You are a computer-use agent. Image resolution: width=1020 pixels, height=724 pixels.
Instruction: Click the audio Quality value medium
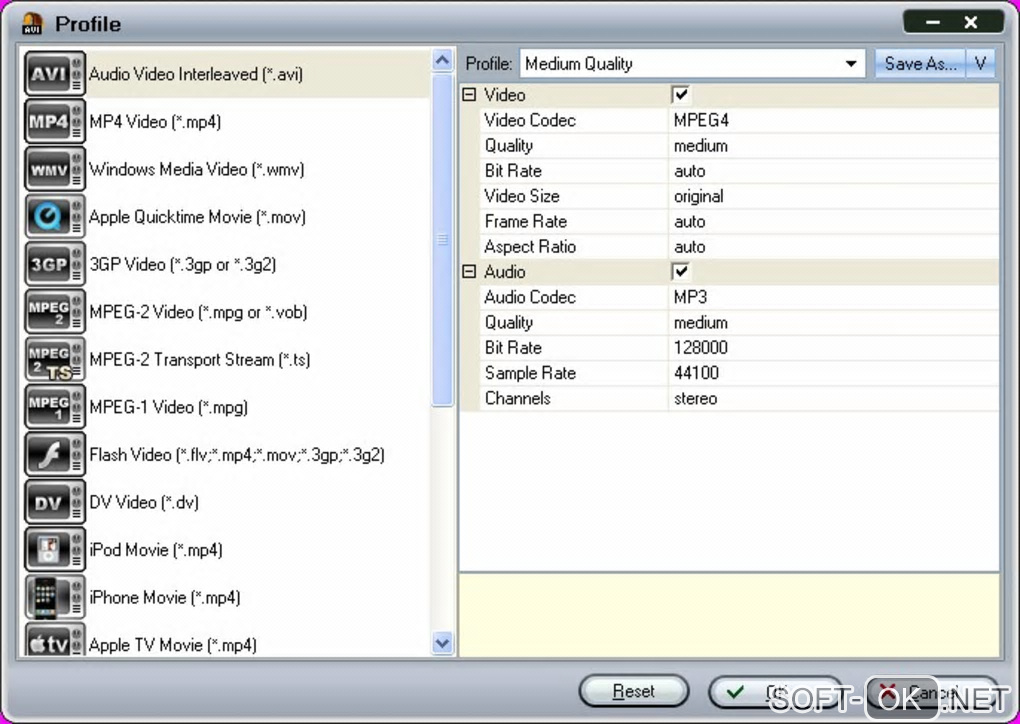833,323
